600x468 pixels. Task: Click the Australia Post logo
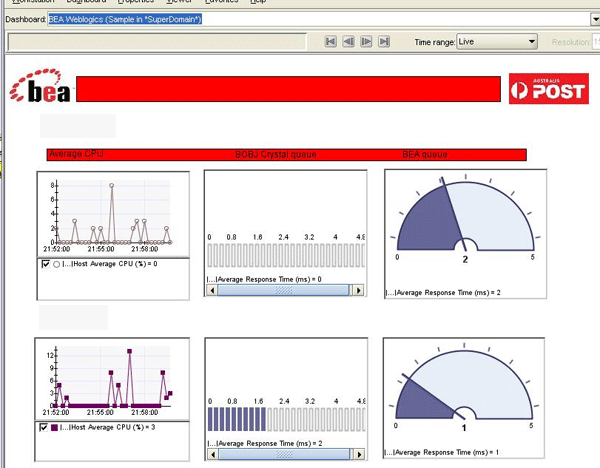549,88
